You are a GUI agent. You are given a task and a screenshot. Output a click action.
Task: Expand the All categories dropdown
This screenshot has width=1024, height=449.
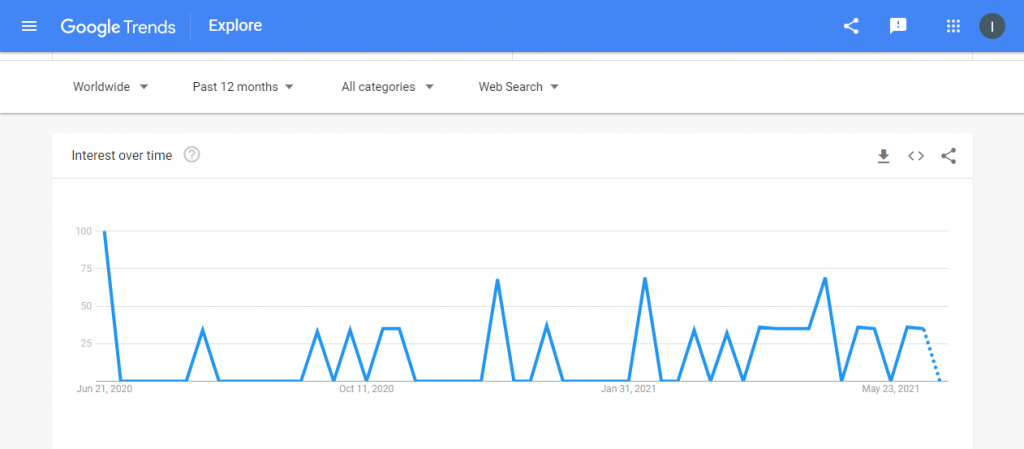[x=388, y=87]
